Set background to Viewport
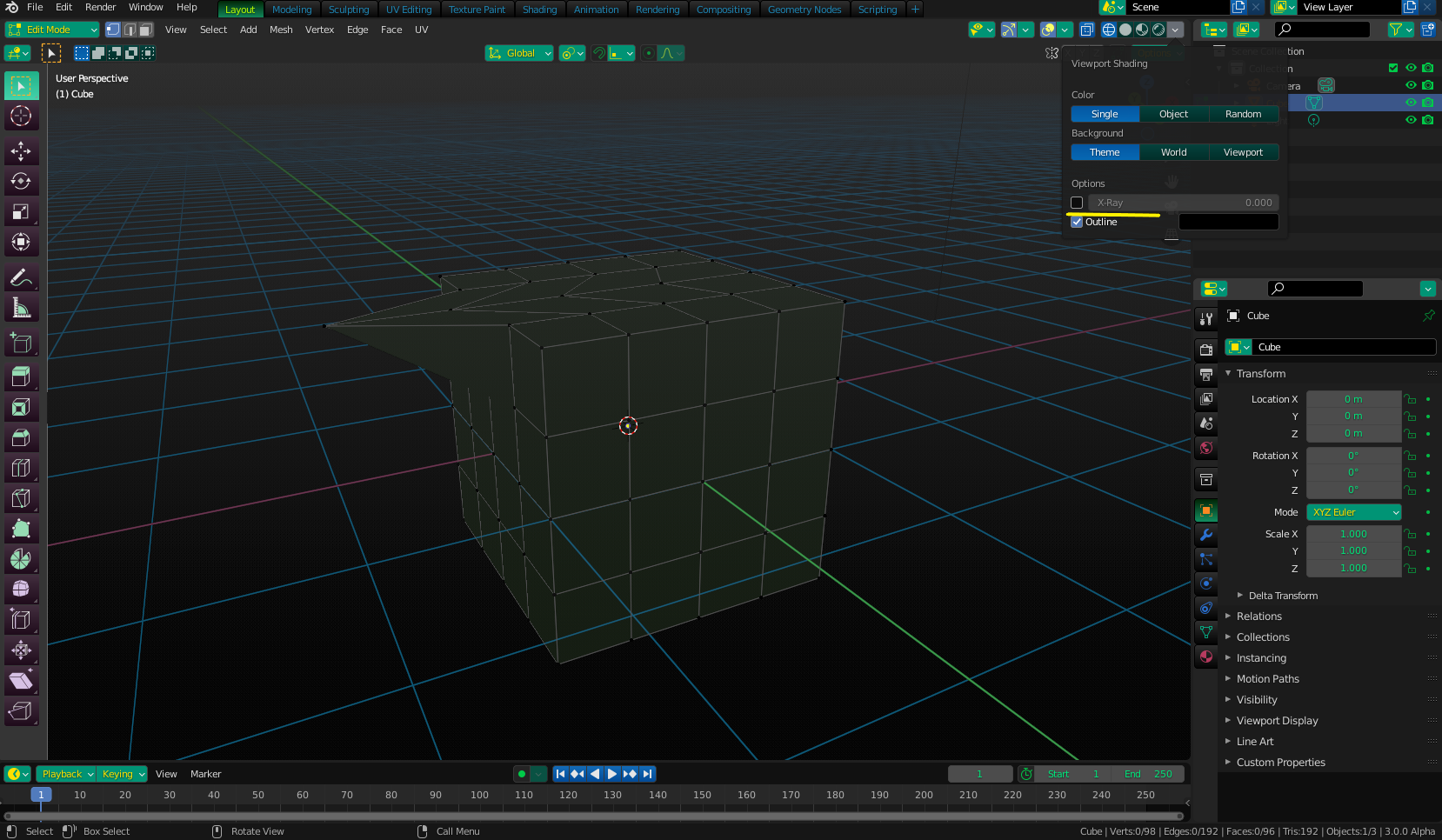 click(x=1243, y=152)
